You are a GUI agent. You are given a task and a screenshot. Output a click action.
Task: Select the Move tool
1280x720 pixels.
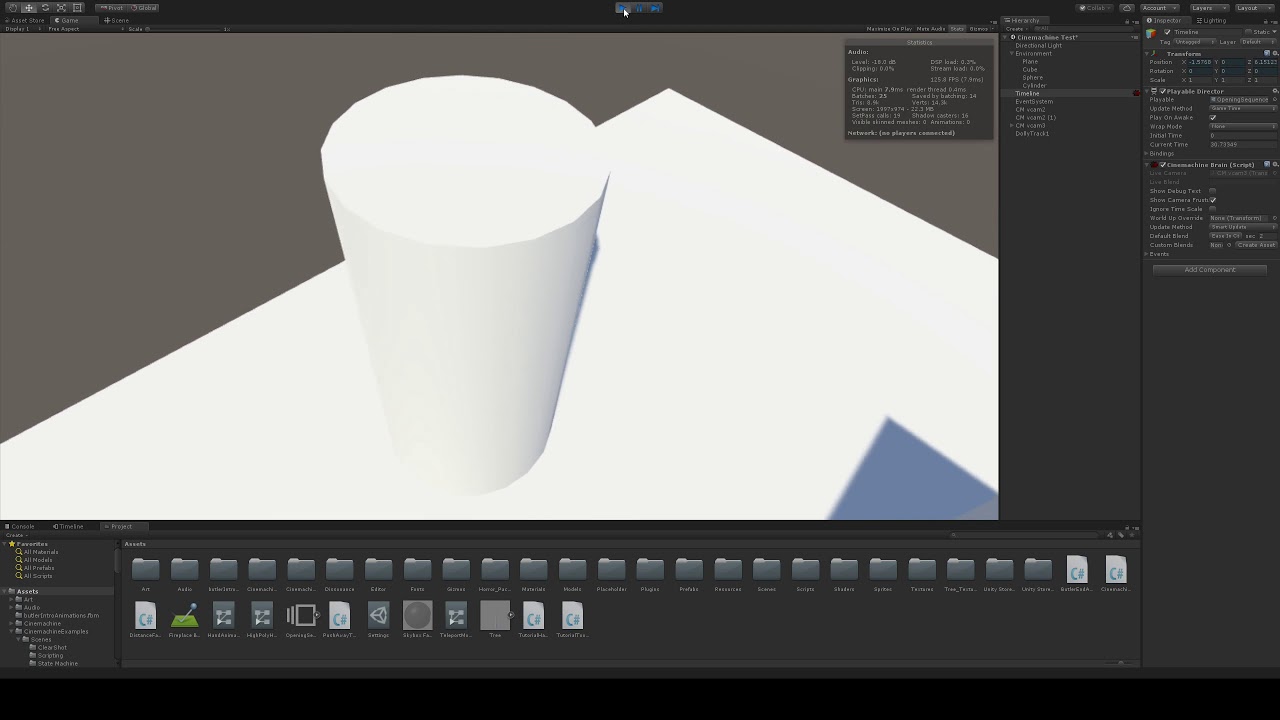click(28, 8)
